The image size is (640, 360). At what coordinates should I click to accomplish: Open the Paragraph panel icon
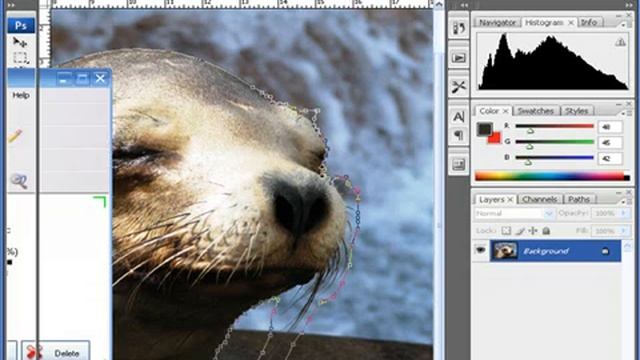click(459, 135)
